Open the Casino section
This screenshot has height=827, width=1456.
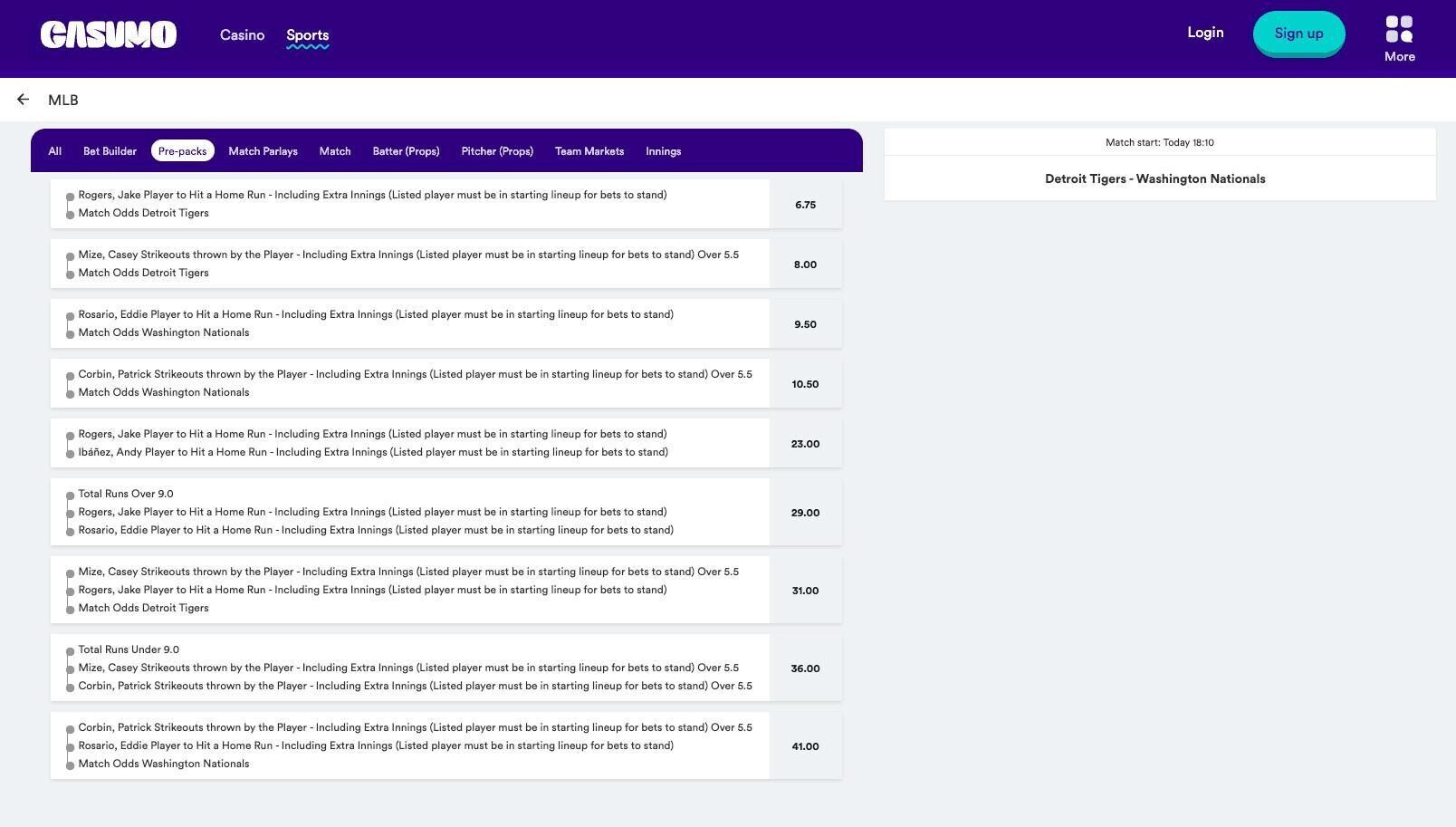point(242,34)
